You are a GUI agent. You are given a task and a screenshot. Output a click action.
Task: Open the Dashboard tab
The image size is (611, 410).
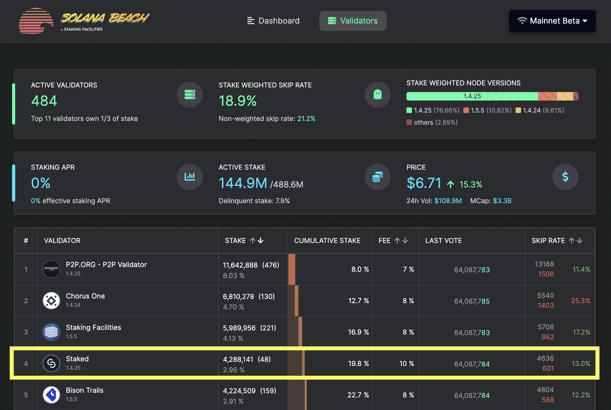pos(273,21)
